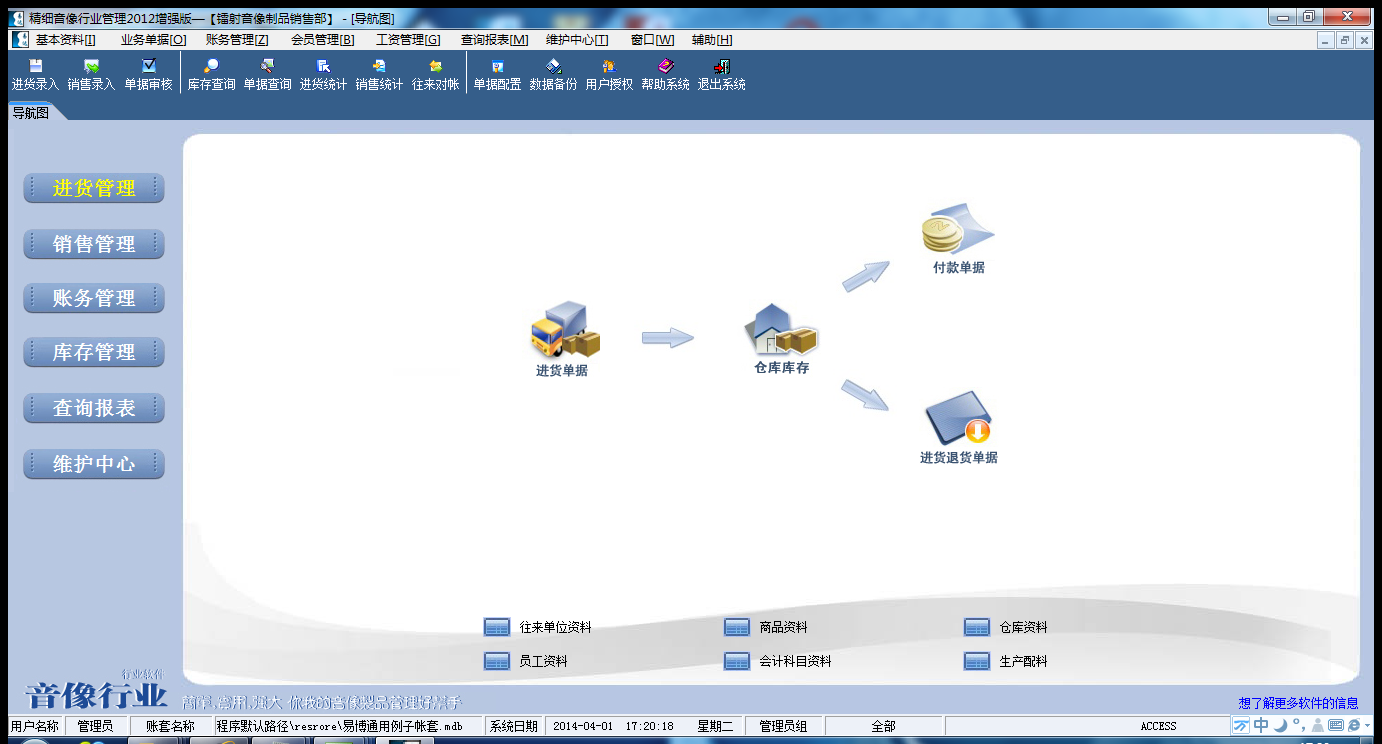Image resolution: width=1382 pixels, height=744 pixels.
Task: Open 维护中心 menu bar item
Action: [x=576, y=40]
